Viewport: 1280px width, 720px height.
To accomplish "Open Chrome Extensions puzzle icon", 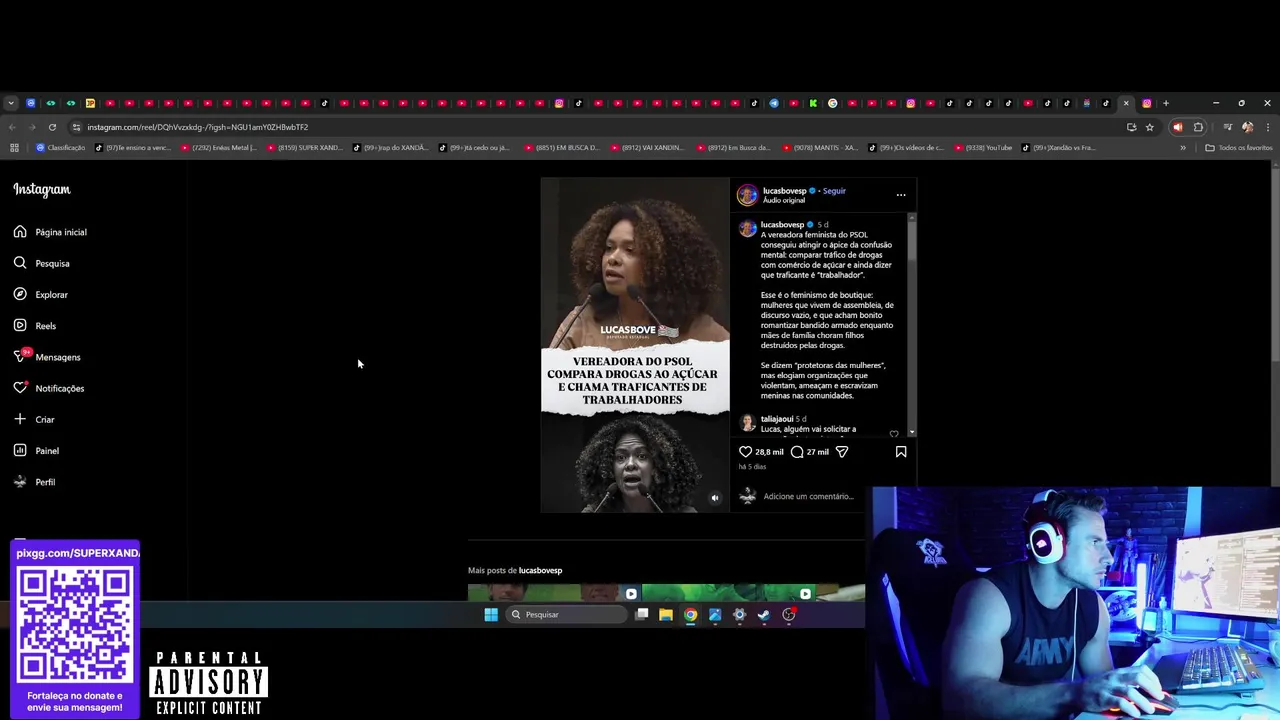I will coord(1198,127).
